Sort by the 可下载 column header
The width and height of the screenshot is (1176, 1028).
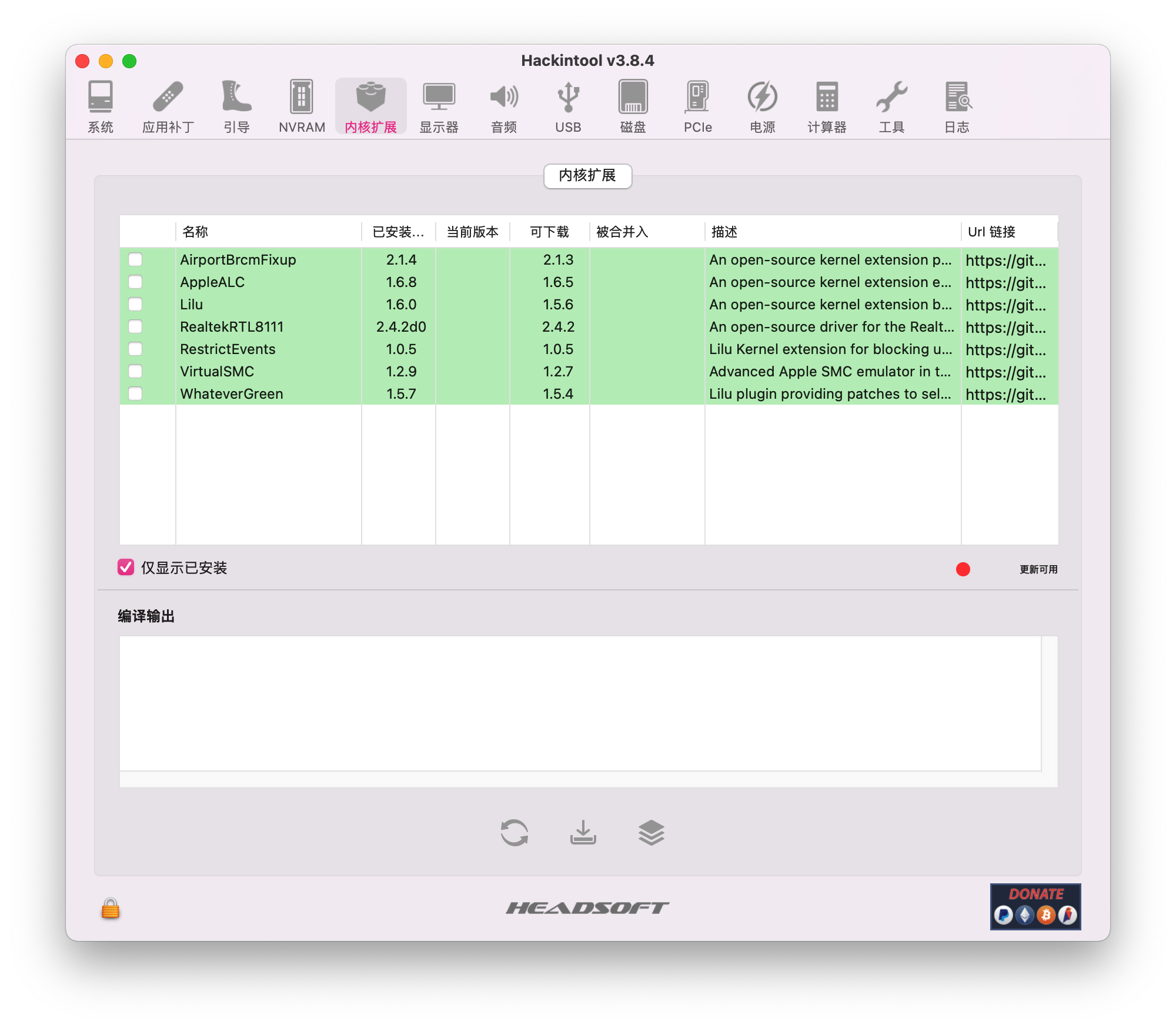[x=549, y=232]
